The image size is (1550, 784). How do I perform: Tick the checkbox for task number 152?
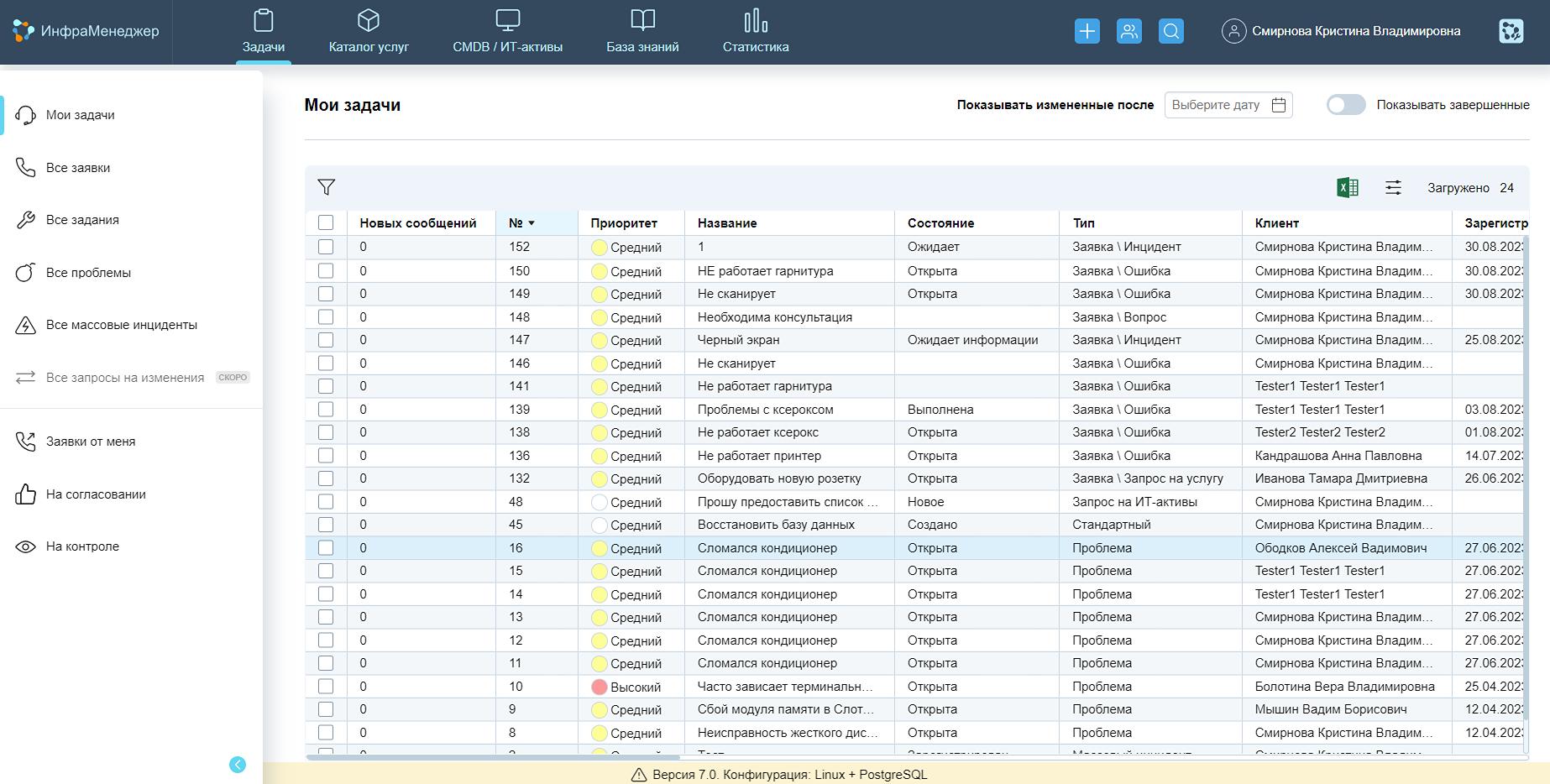tap(326, 247)
